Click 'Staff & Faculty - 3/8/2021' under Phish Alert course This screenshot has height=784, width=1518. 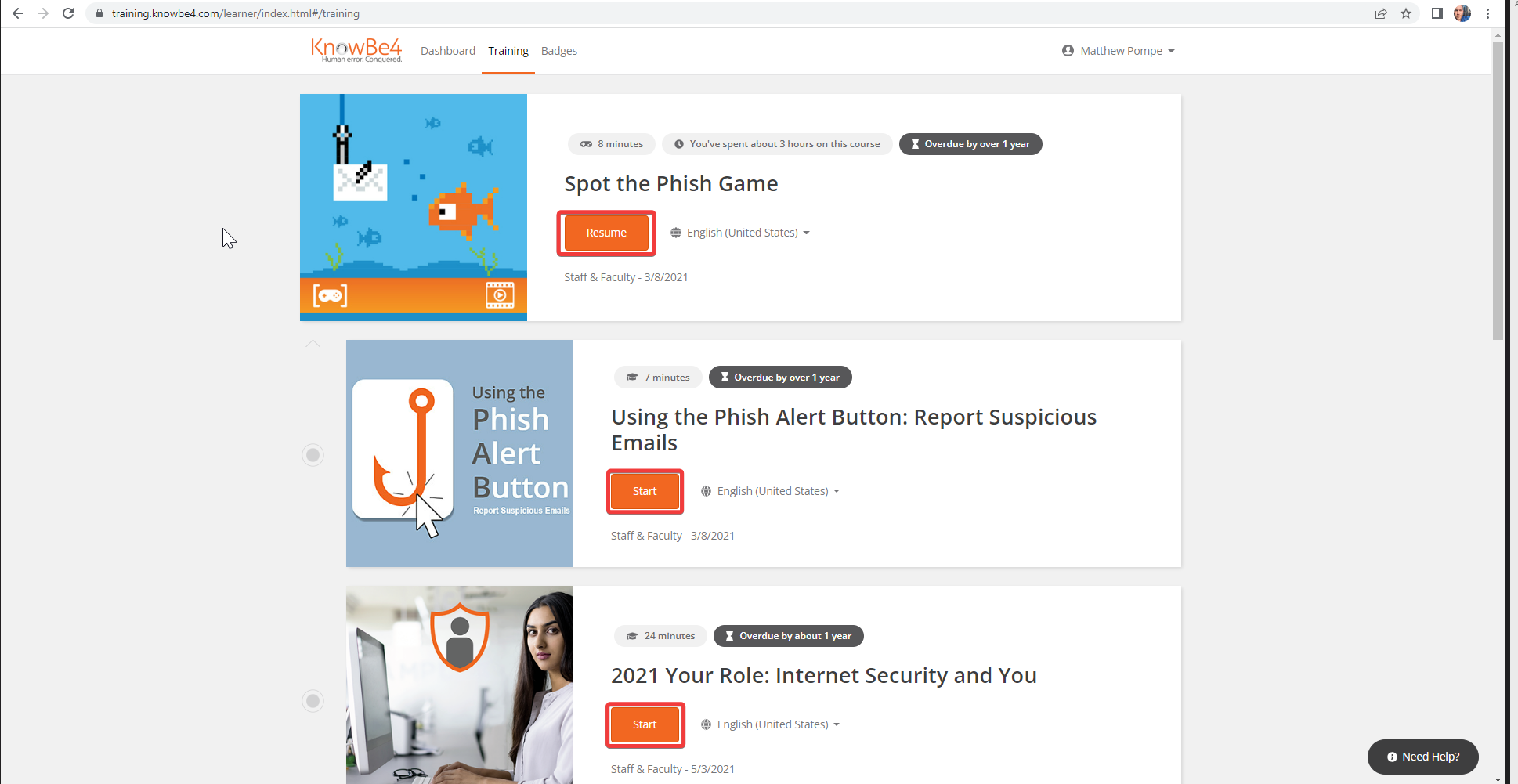673,536
